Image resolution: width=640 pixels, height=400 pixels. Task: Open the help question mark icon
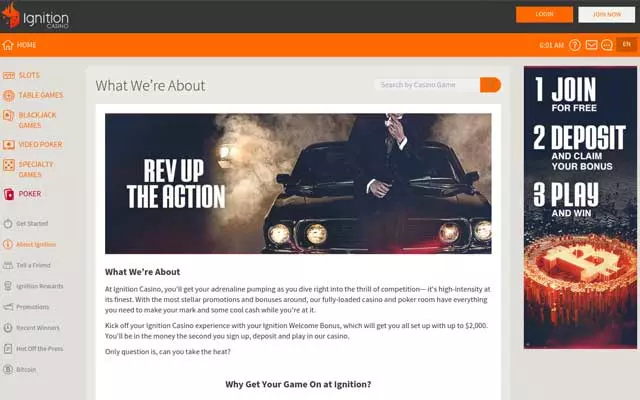(575, 45)
